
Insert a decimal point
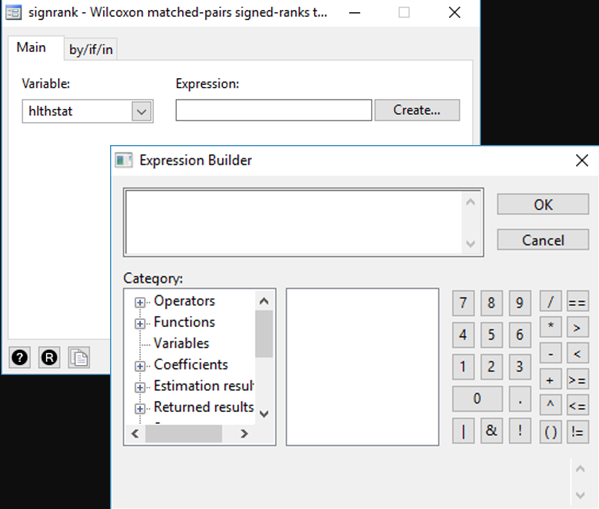tap(520, 399)
